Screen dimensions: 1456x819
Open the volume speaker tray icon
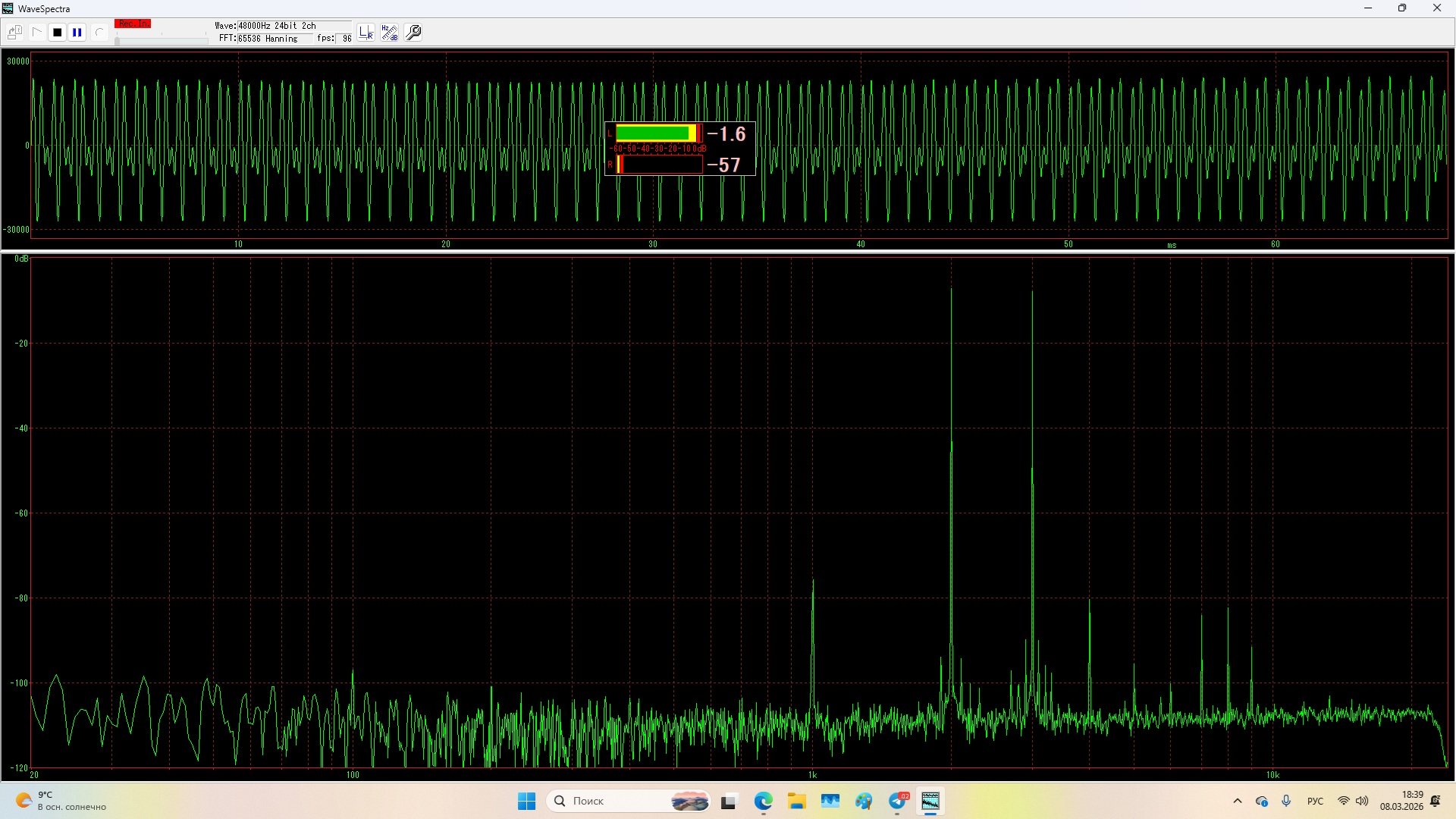1363,801
